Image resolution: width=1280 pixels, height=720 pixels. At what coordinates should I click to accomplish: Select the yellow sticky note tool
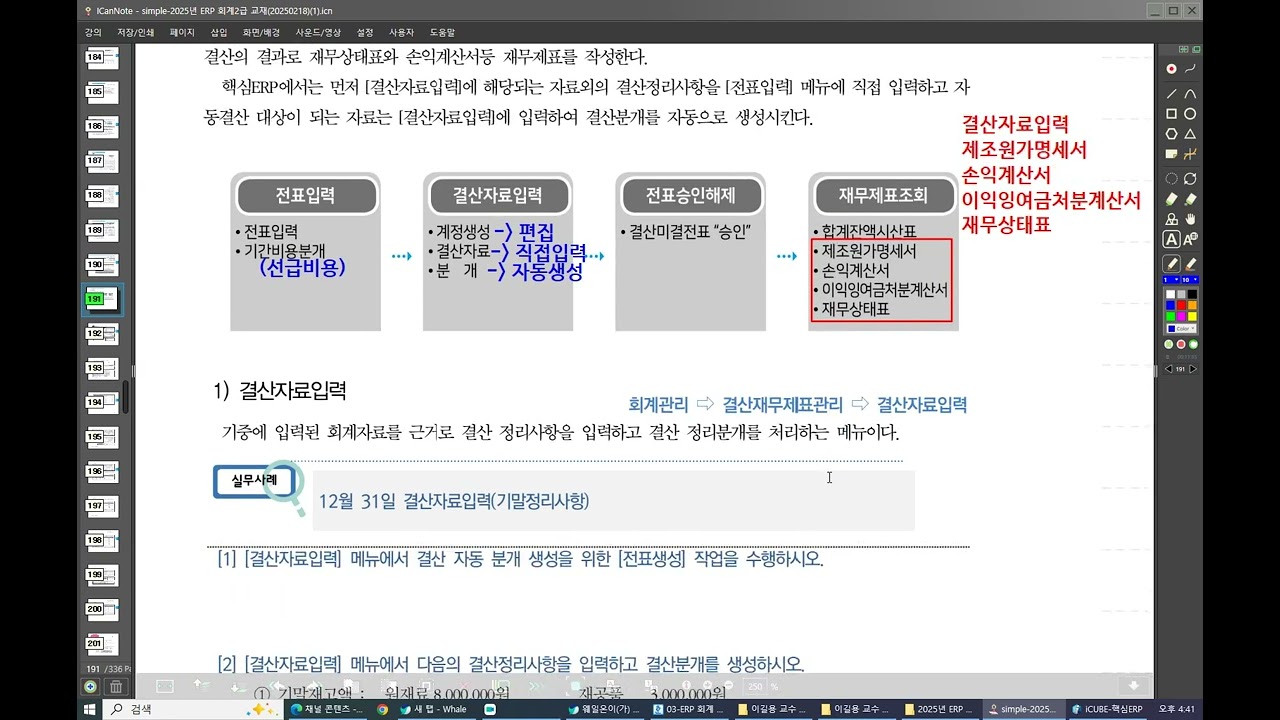pyautogui.click(x=1171, y=154)
